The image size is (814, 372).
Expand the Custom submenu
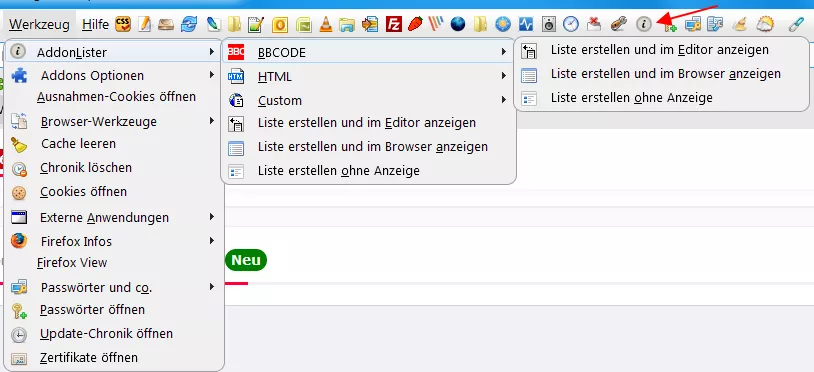pyautogui.click(x=368, y=100)
